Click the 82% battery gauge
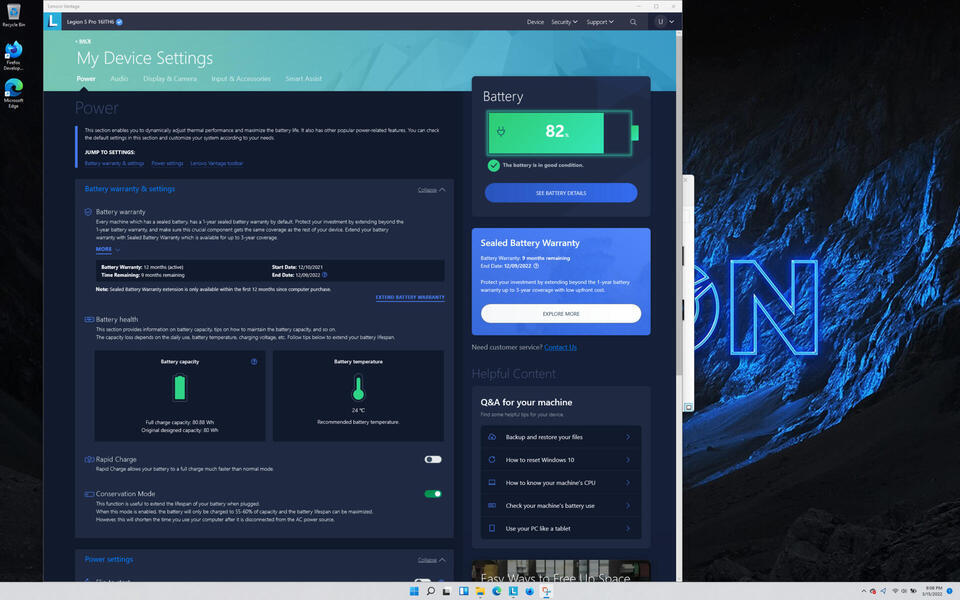This screenshot has height=600, width=960. coord(563,132)
